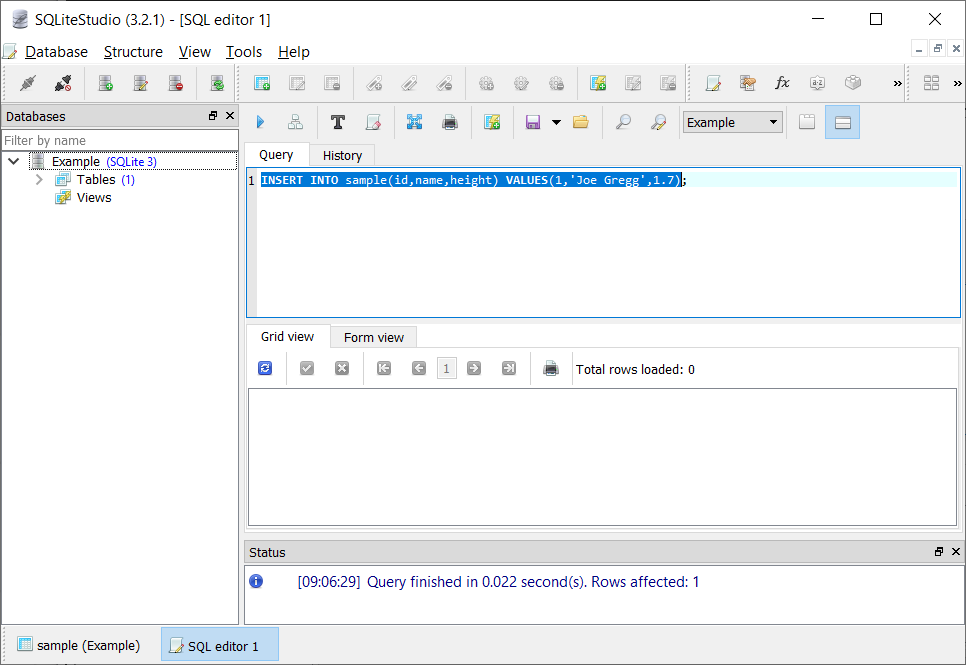
Task: Switch to the History tab
Action: point(342,155)
